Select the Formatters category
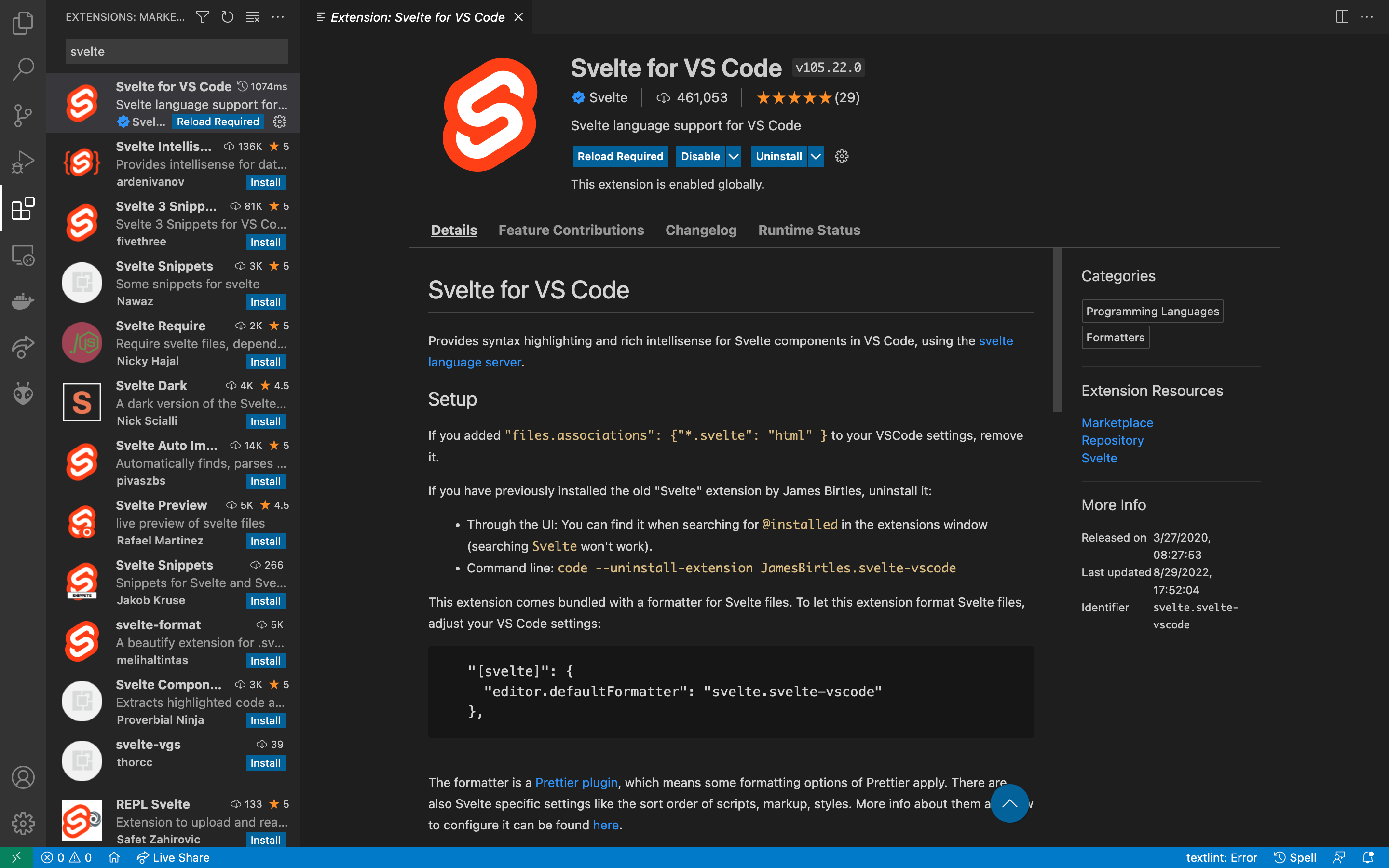 pos(1115,338)
